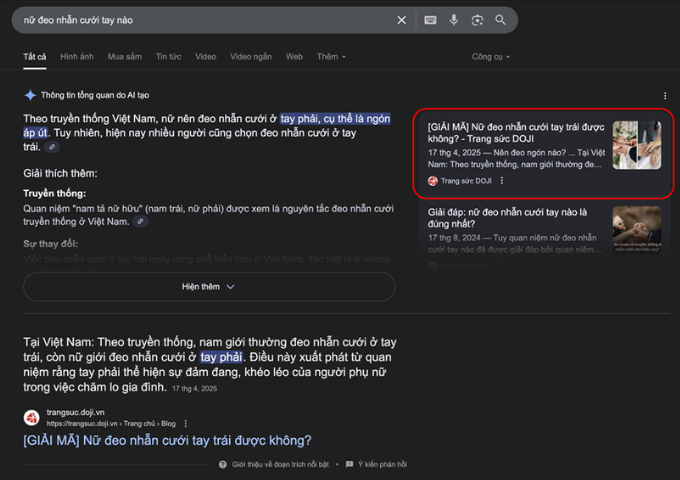Click 'Sự thay đổi:' heading

[51, 244]
